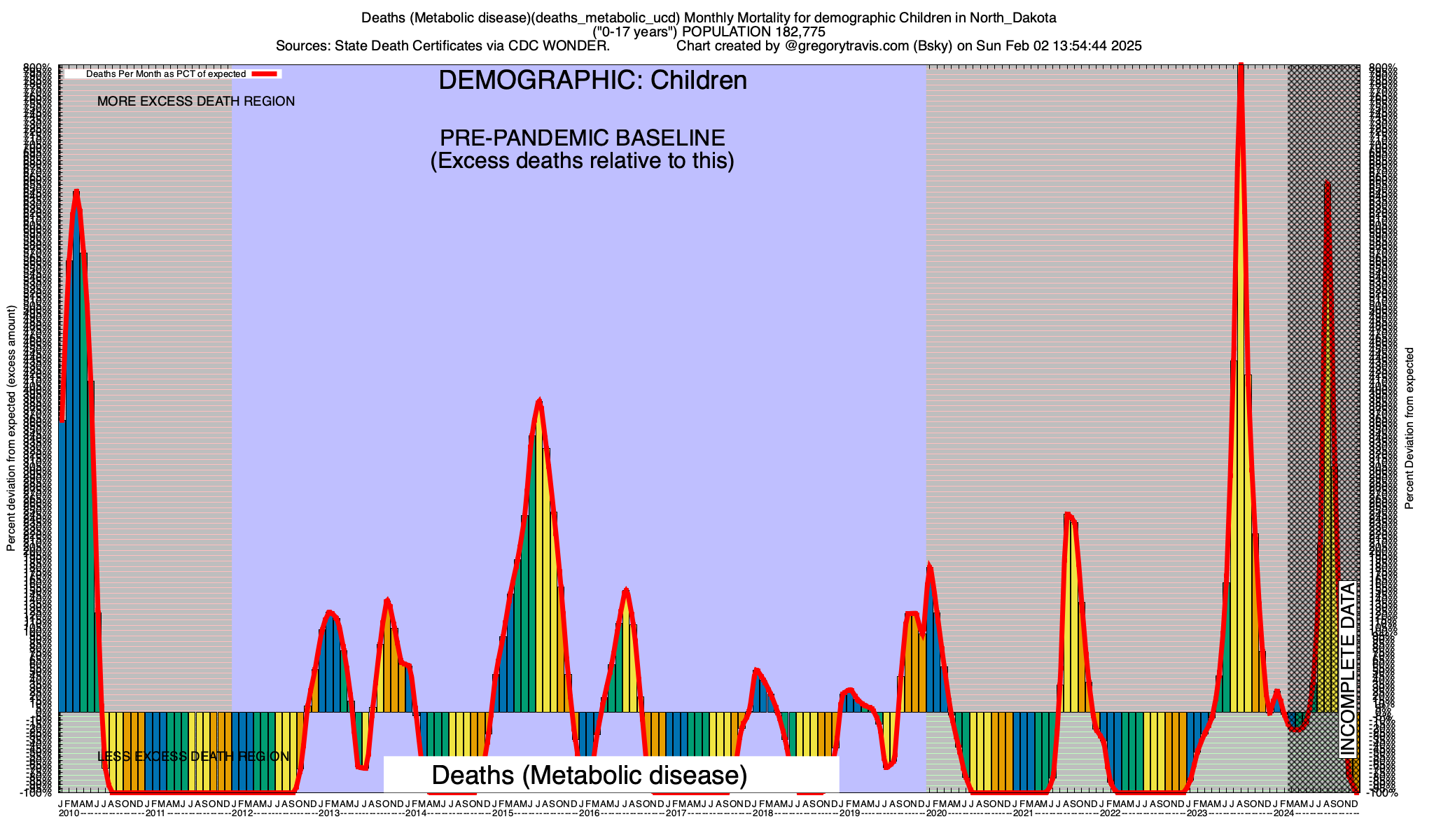Click the 2010 year label on x-axis
The image size is (1434, 840).
69,813
